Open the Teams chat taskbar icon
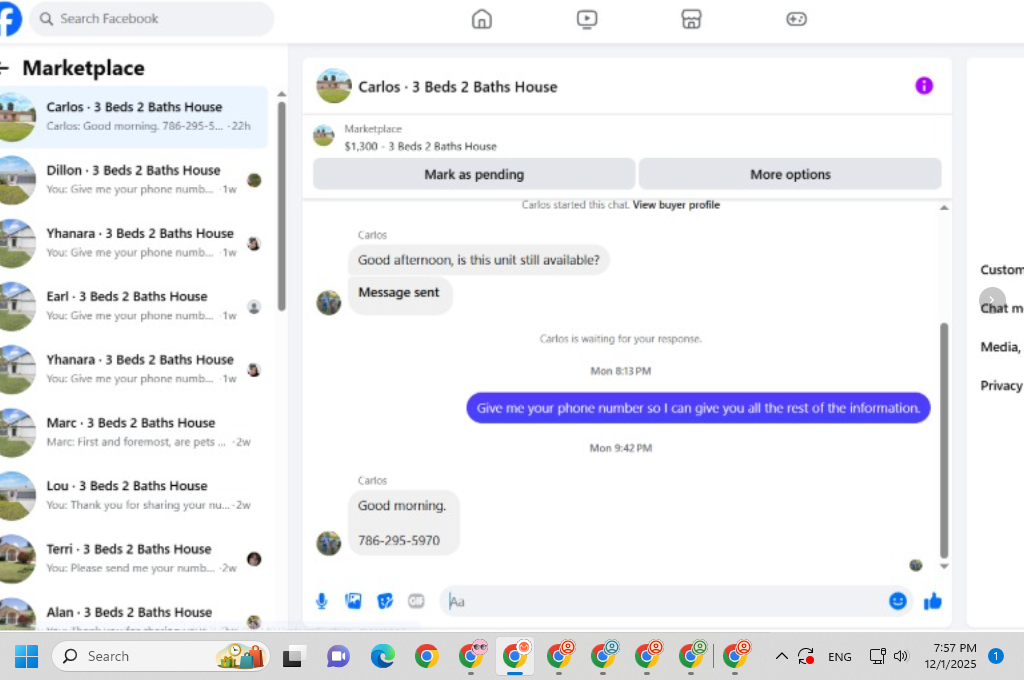The height and width of the screenshot is (680, 1024). 338,656
